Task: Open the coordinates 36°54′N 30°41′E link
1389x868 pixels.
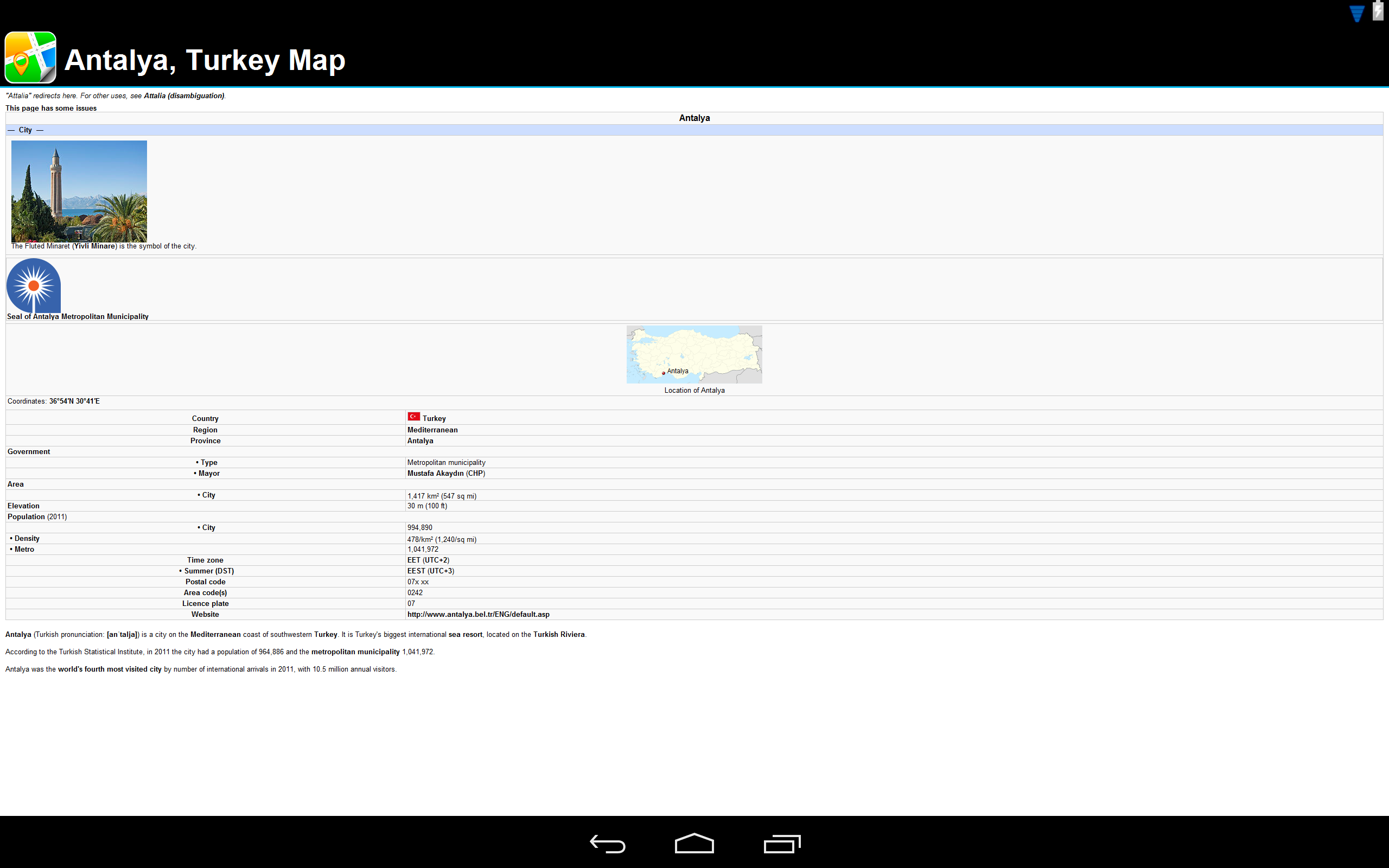Action: click(75, 401)
